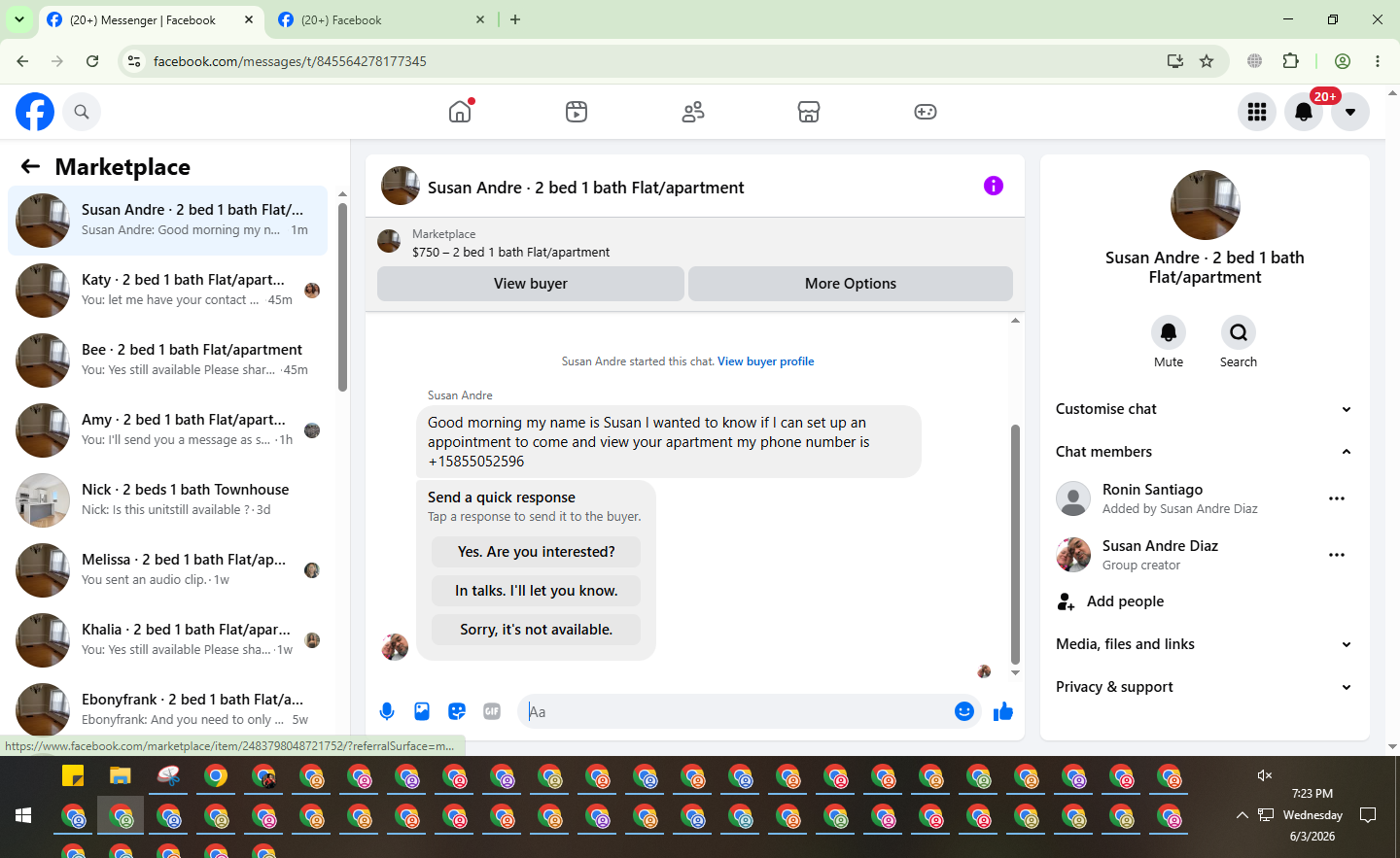
Task: Open View buyer profile link
Action: [766, 361]
